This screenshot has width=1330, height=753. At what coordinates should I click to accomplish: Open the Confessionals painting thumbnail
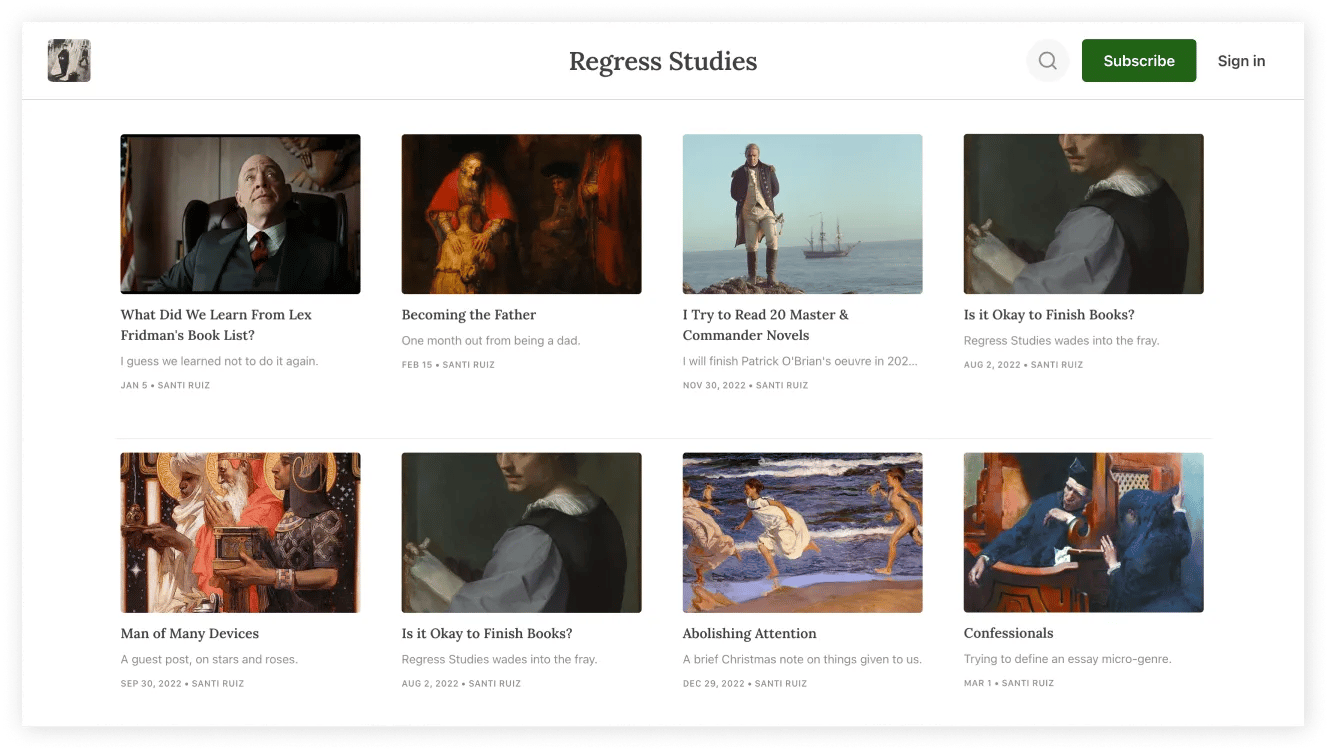[1083, 533]
